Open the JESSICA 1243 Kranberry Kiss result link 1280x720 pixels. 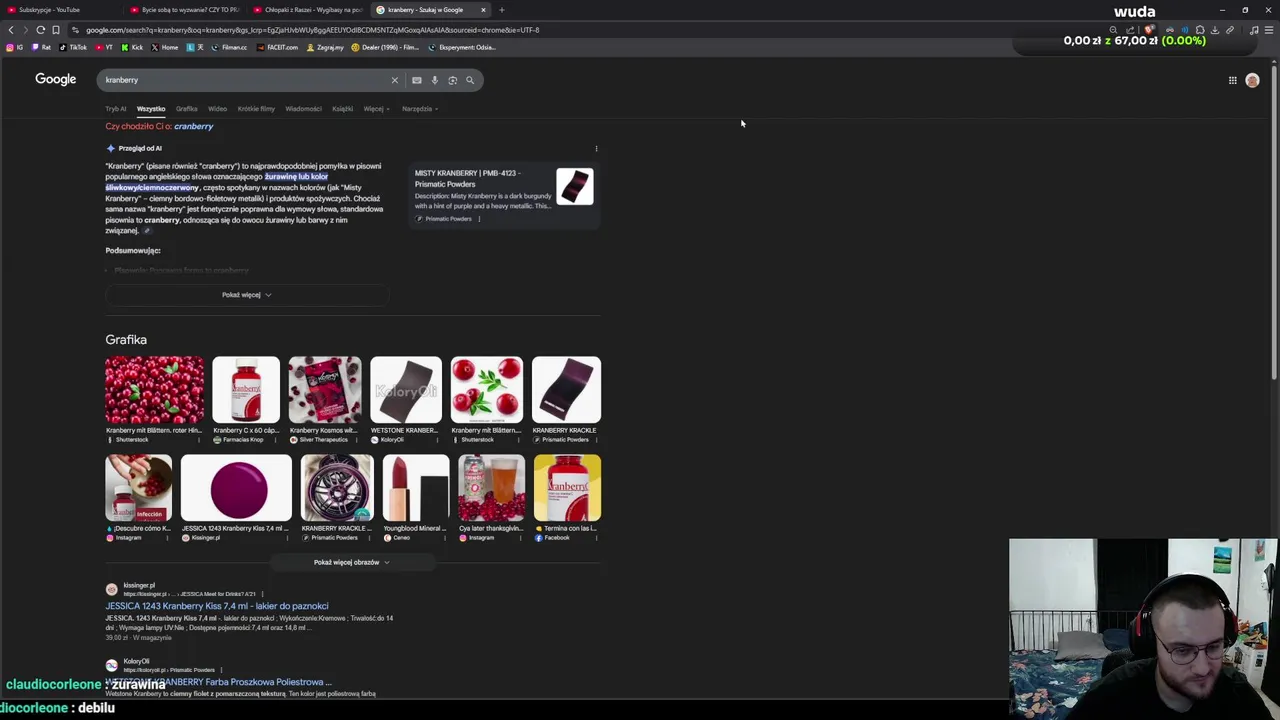[x=217, y=606]
